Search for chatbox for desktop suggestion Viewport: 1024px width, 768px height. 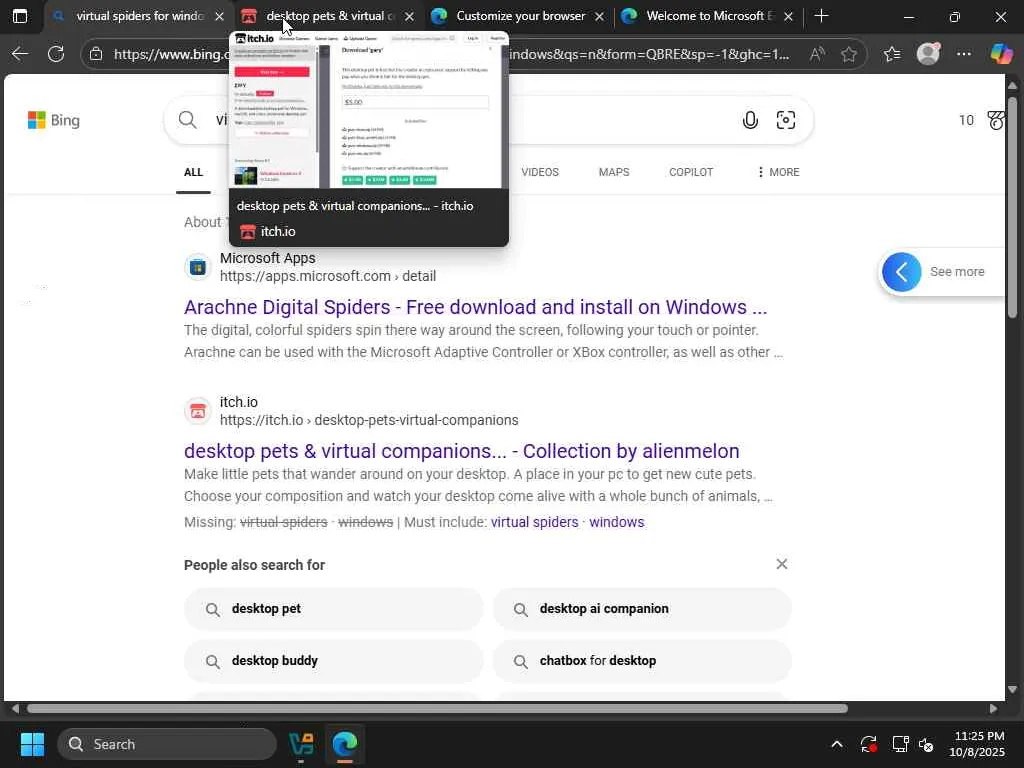click(642, 661)
